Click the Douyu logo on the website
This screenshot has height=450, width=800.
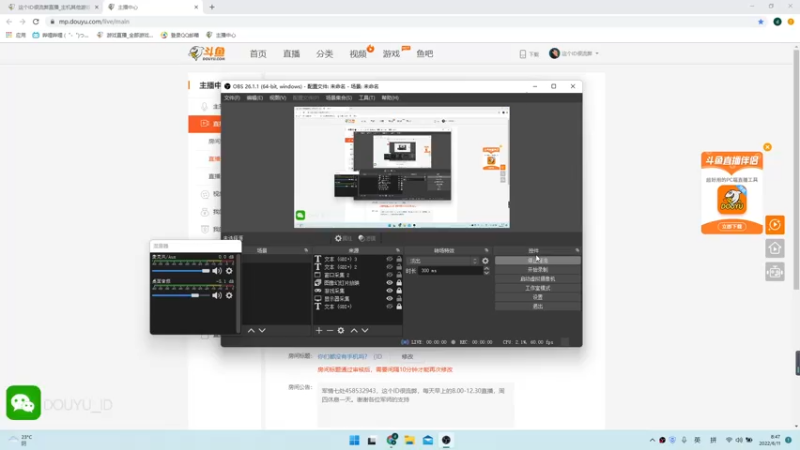(207, 53)
